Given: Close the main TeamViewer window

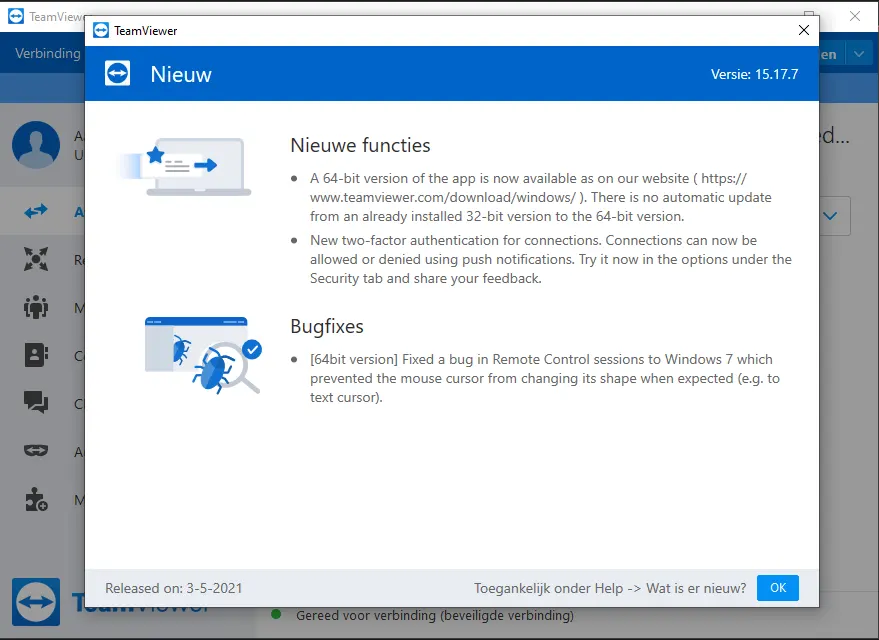Looking at the screenshot, I should (x=855, y=16).
